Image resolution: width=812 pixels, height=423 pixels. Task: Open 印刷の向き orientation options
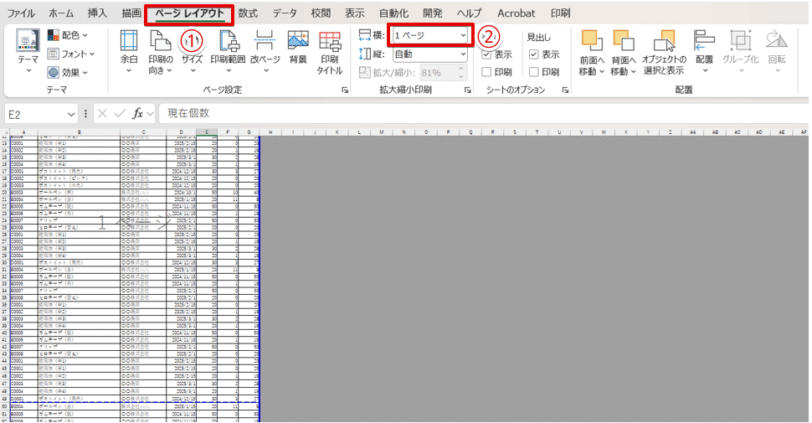(x=161, y=52)
